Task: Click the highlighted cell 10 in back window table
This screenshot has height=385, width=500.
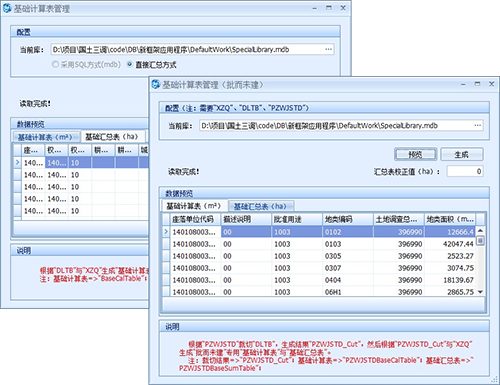Action: coord(80,163)
